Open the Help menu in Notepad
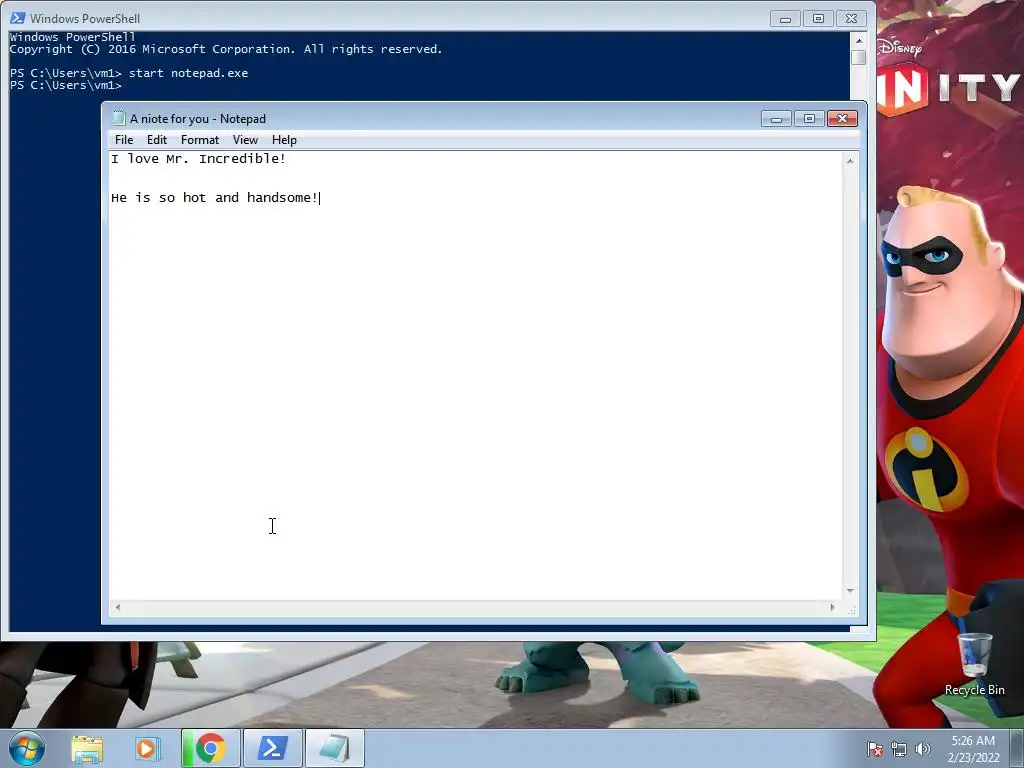Image resolution: width=1024 pixels, height=768 pixels. (284, 140)
